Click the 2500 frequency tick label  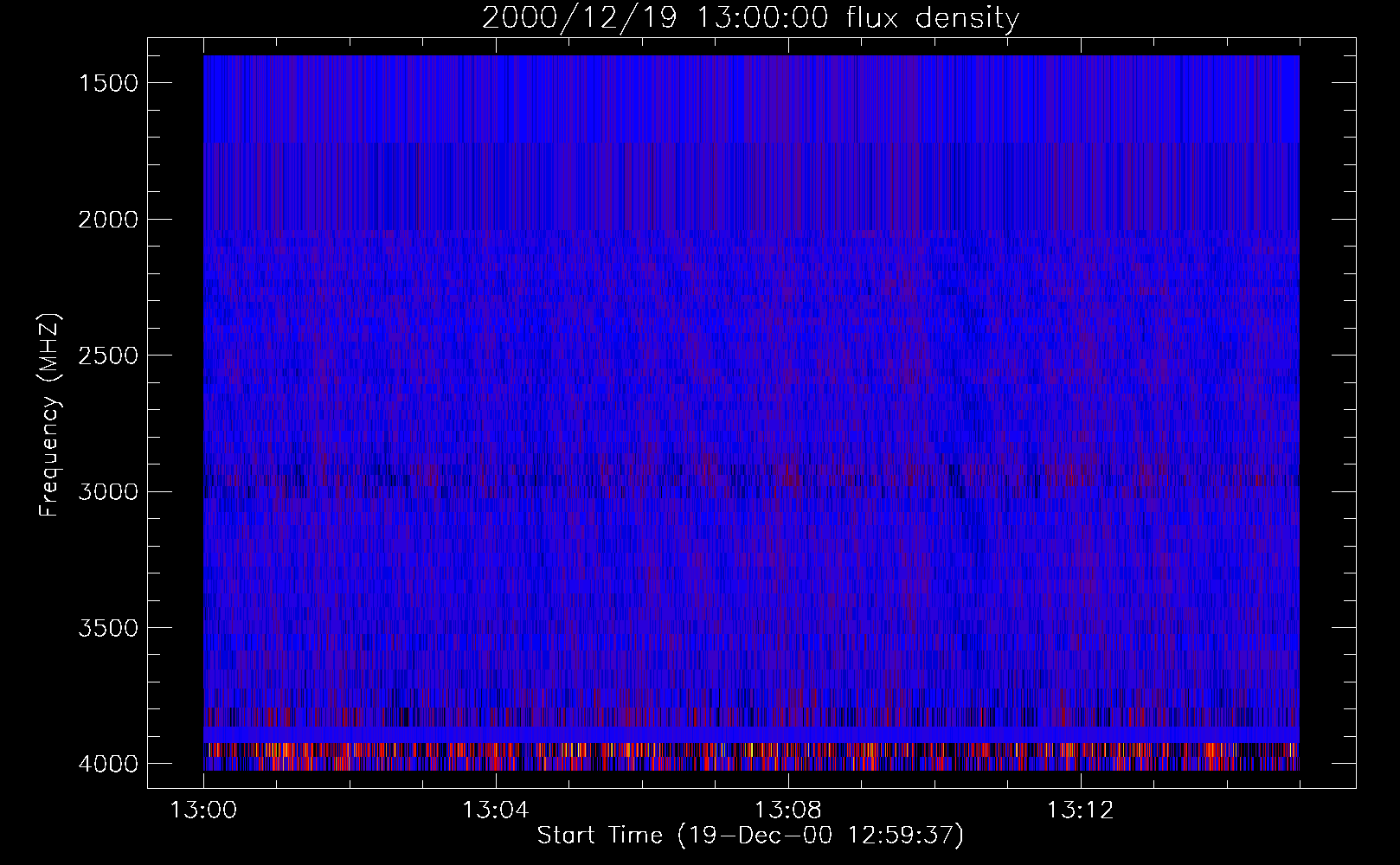tap(108, 356)
